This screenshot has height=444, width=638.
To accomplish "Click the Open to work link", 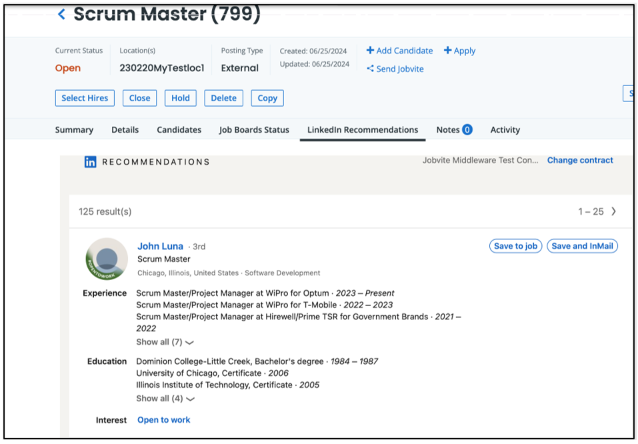I will (164, 420).
